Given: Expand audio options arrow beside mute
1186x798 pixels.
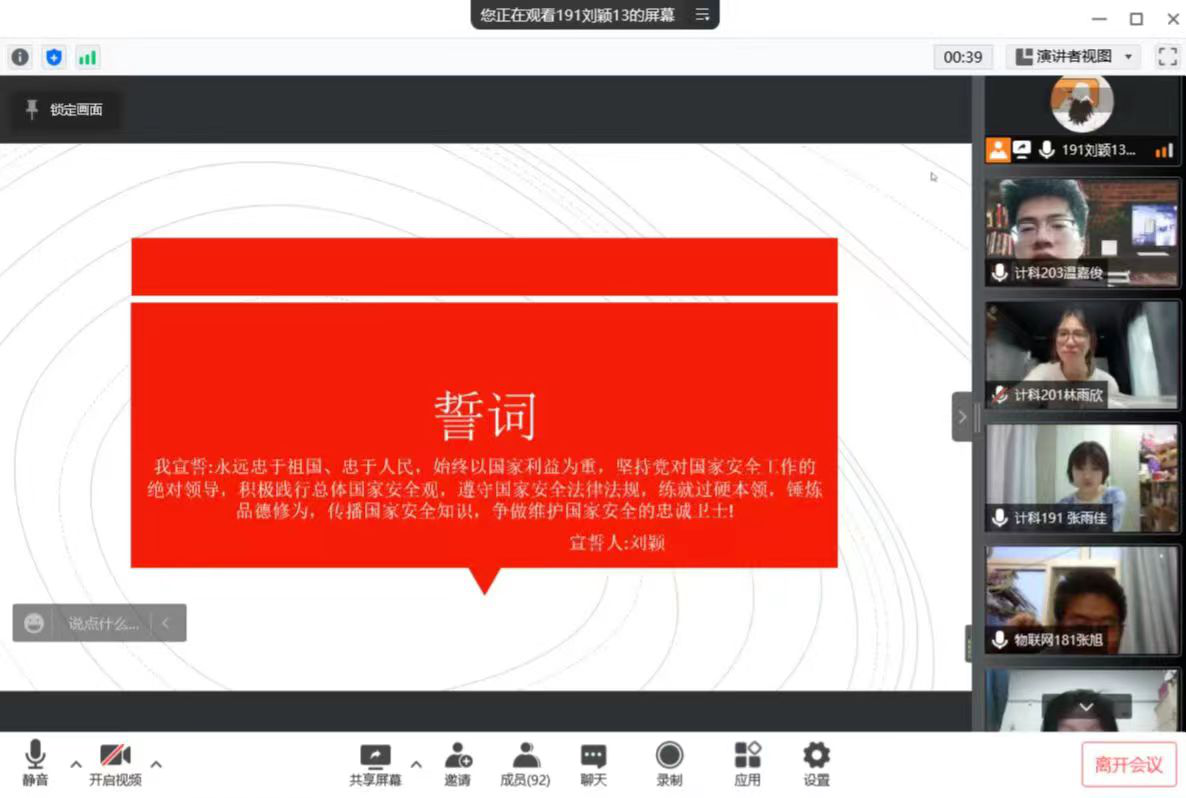Looking at the screenshot, I should pos(76,764).
